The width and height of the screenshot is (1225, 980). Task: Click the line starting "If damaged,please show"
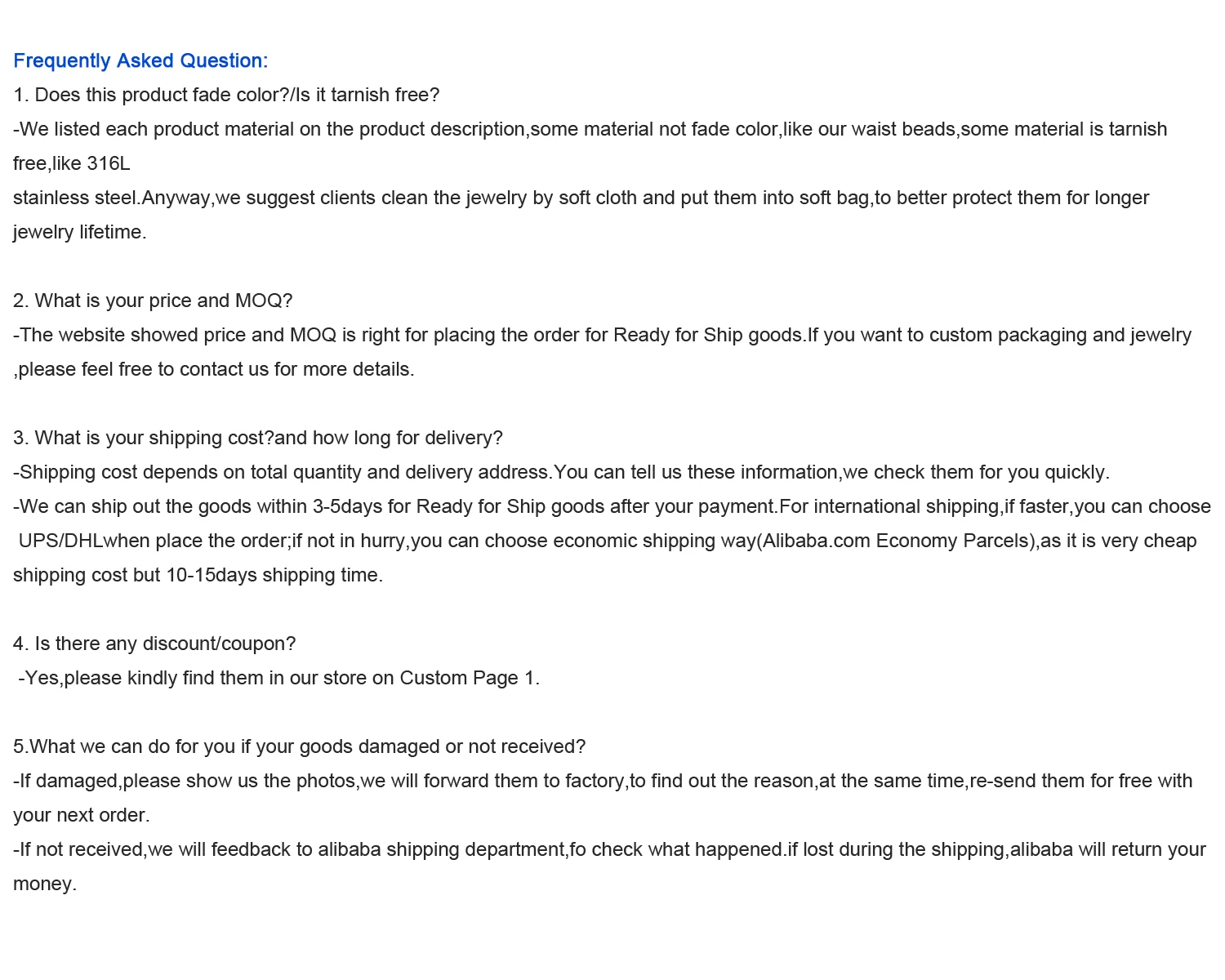(603, 782)
